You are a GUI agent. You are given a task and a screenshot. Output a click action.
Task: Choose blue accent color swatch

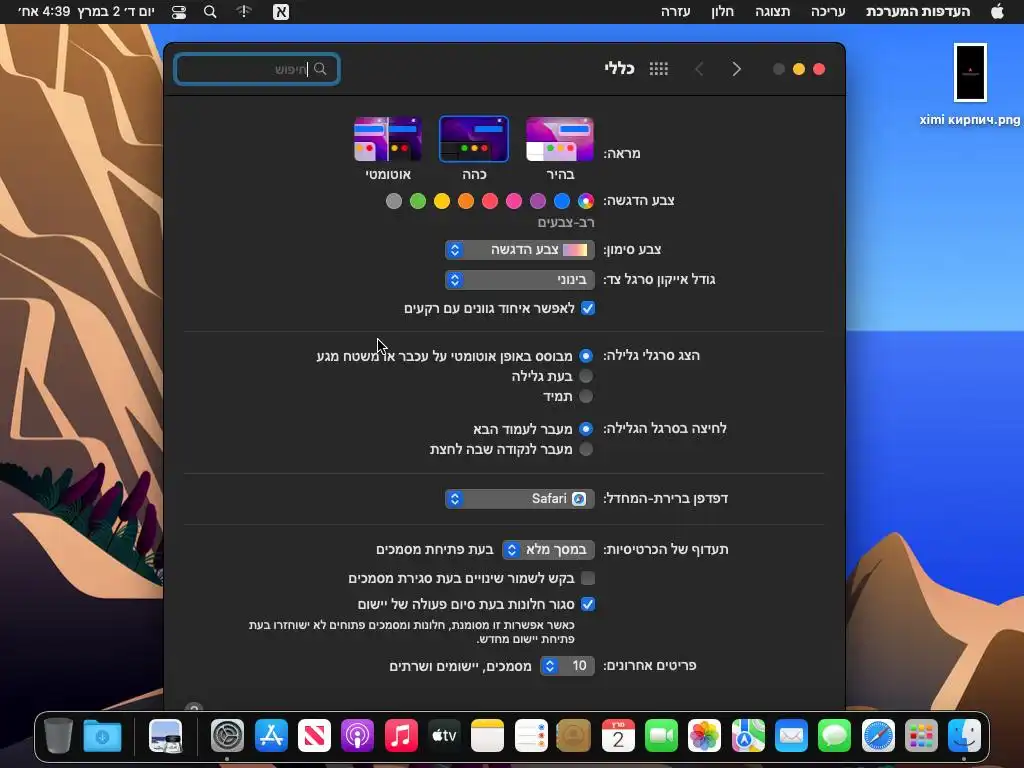(x=562, y=201)
